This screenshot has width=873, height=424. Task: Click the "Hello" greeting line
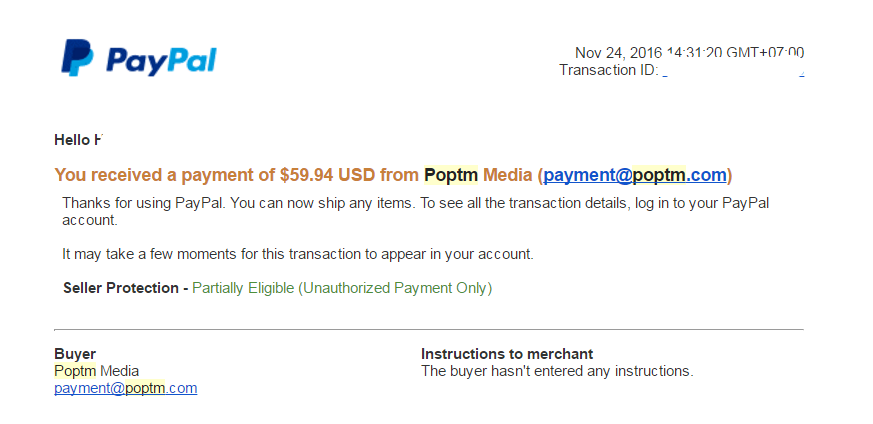[77, 140]
